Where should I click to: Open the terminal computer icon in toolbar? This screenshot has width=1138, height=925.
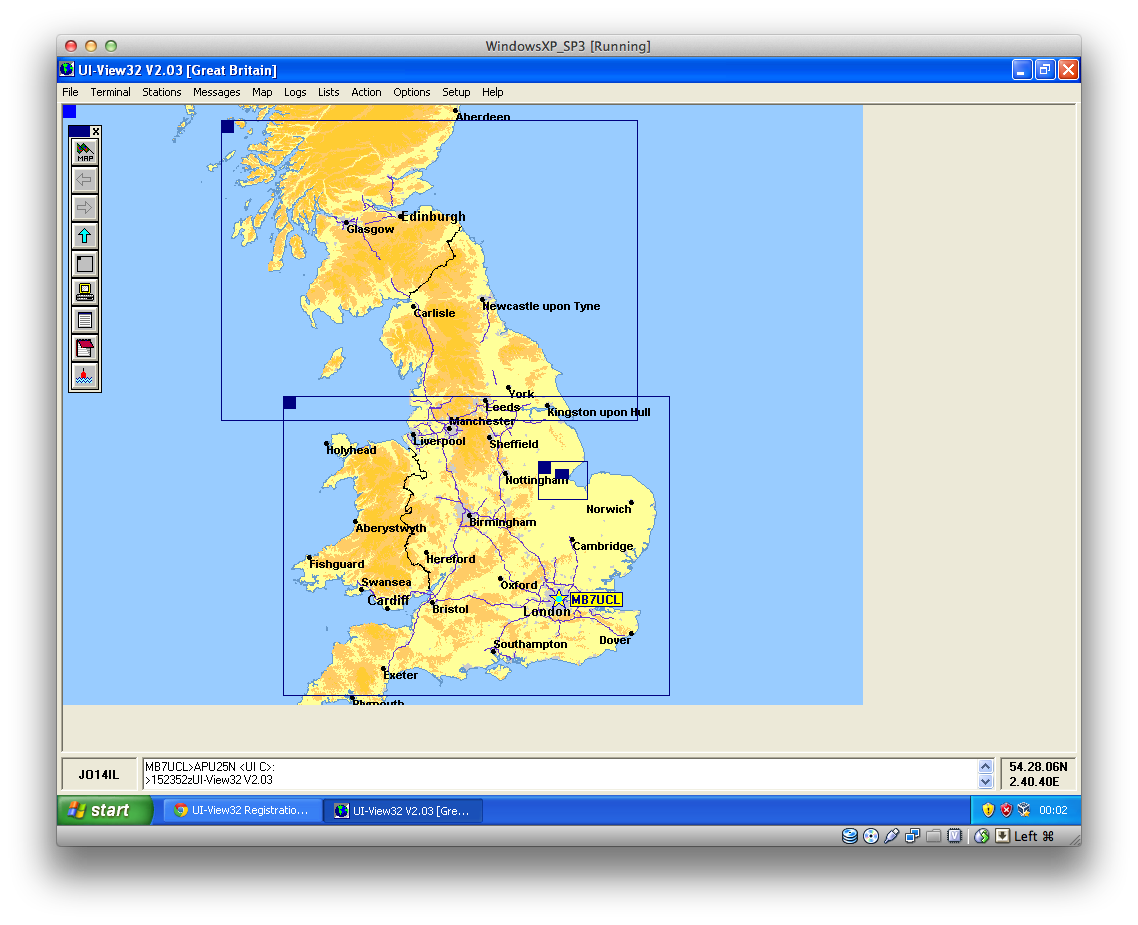click(x=85, y=292)
